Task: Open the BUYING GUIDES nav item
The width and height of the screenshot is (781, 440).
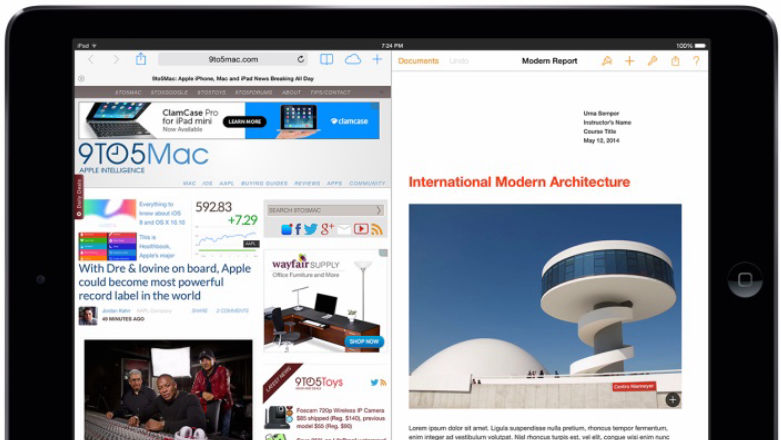Action: pos(264,184)
